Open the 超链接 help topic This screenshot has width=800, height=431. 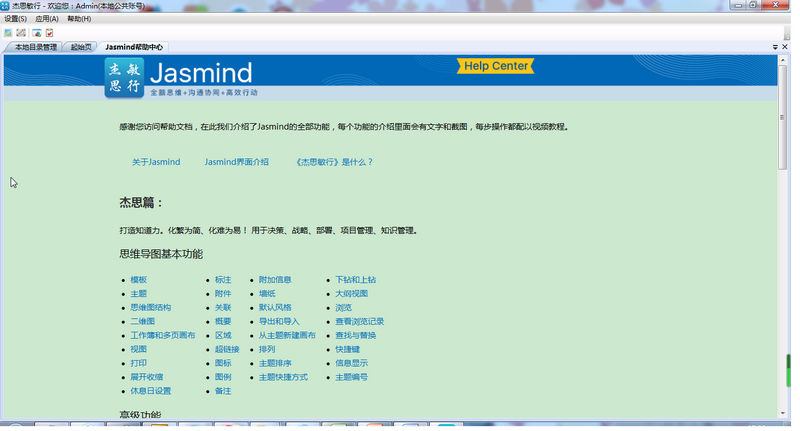tap(227, 349)
